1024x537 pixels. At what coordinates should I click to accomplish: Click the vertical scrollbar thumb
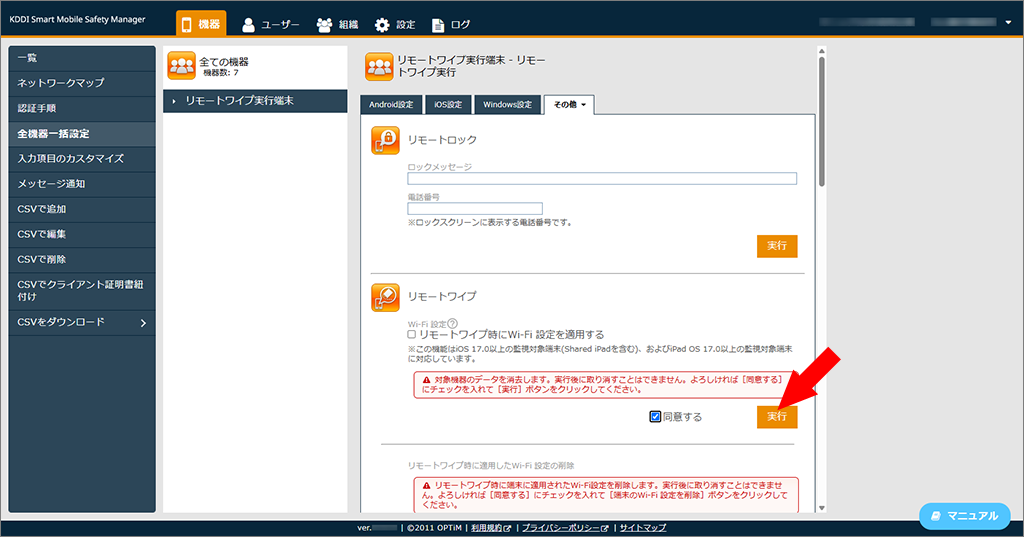point(822,122)
